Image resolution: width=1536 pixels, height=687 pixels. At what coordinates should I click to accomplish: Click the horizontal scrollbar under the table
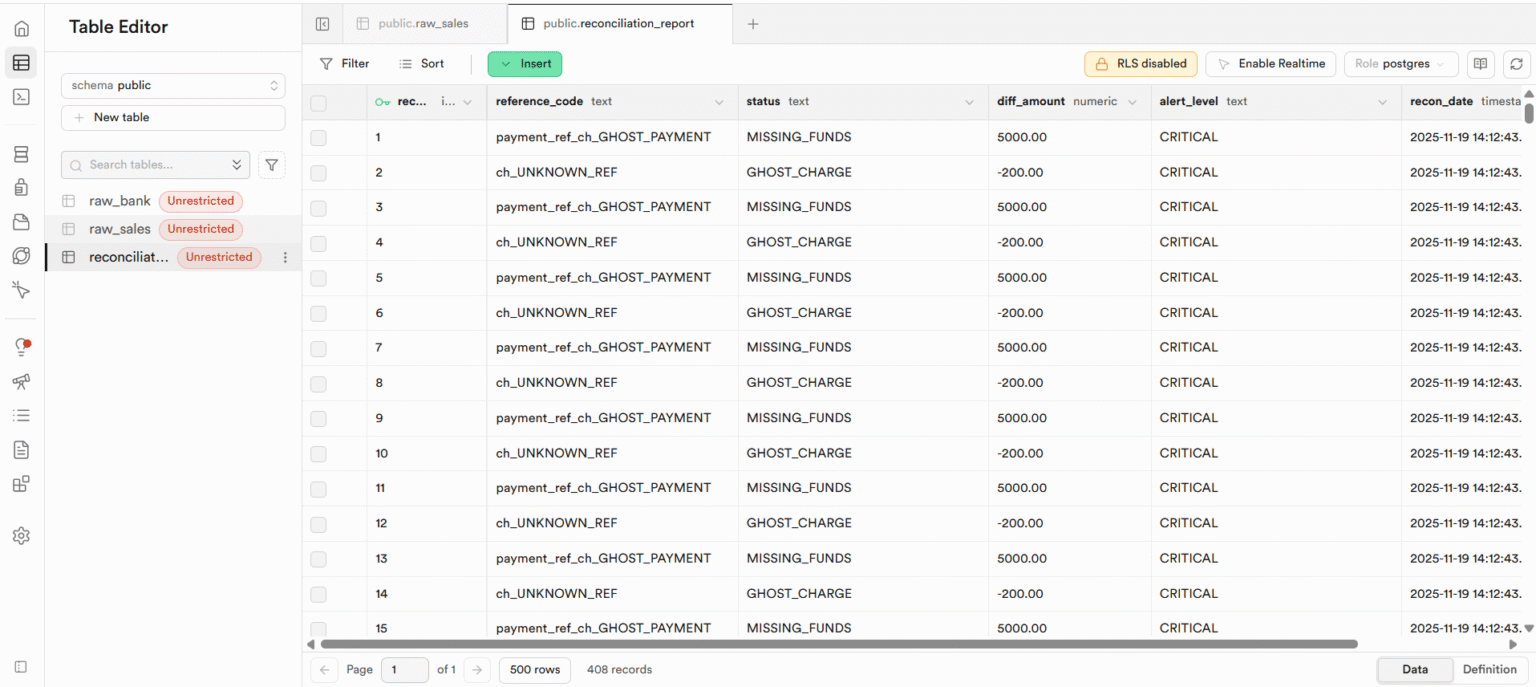pyautogui.click(x=838, y=645)
